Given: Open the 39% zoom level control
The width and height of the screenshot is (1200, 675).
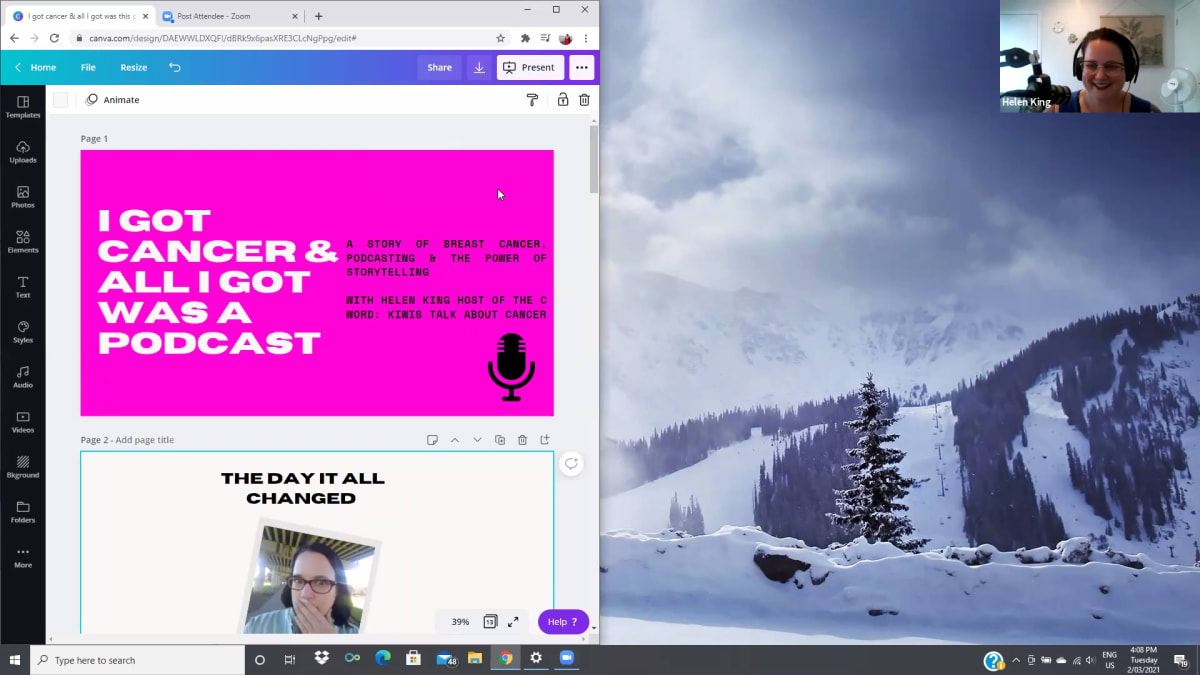Looking at the screenshot, I should 460,621.
